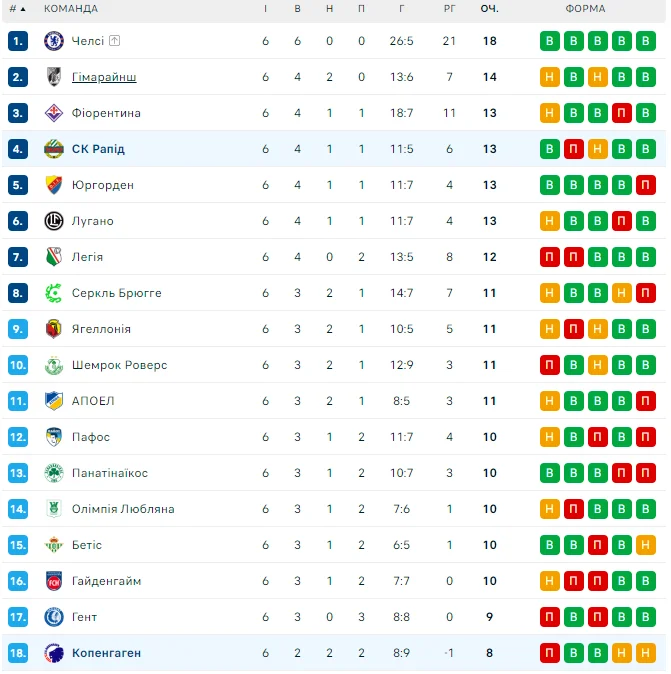Click the Betis club crest icon
Image resolution: width=671 pixels, height=674 pixels.
[54, 545]
